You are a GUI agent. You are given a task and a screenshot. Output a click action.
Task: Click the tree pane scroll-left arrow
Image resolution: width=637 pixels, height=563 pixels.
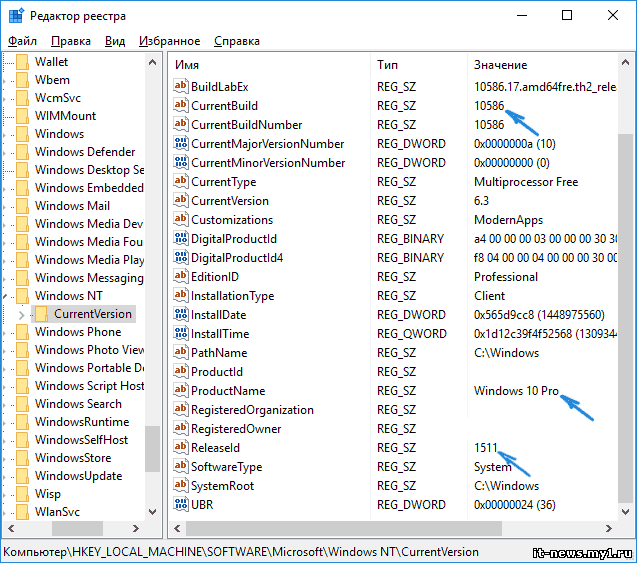click(x=11, y=528)
